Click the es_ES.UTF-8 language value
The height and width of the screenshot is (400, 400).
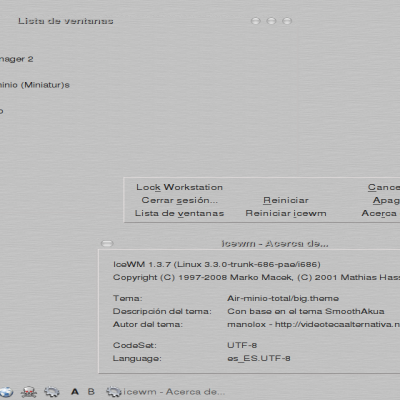(x=259, y=359)
